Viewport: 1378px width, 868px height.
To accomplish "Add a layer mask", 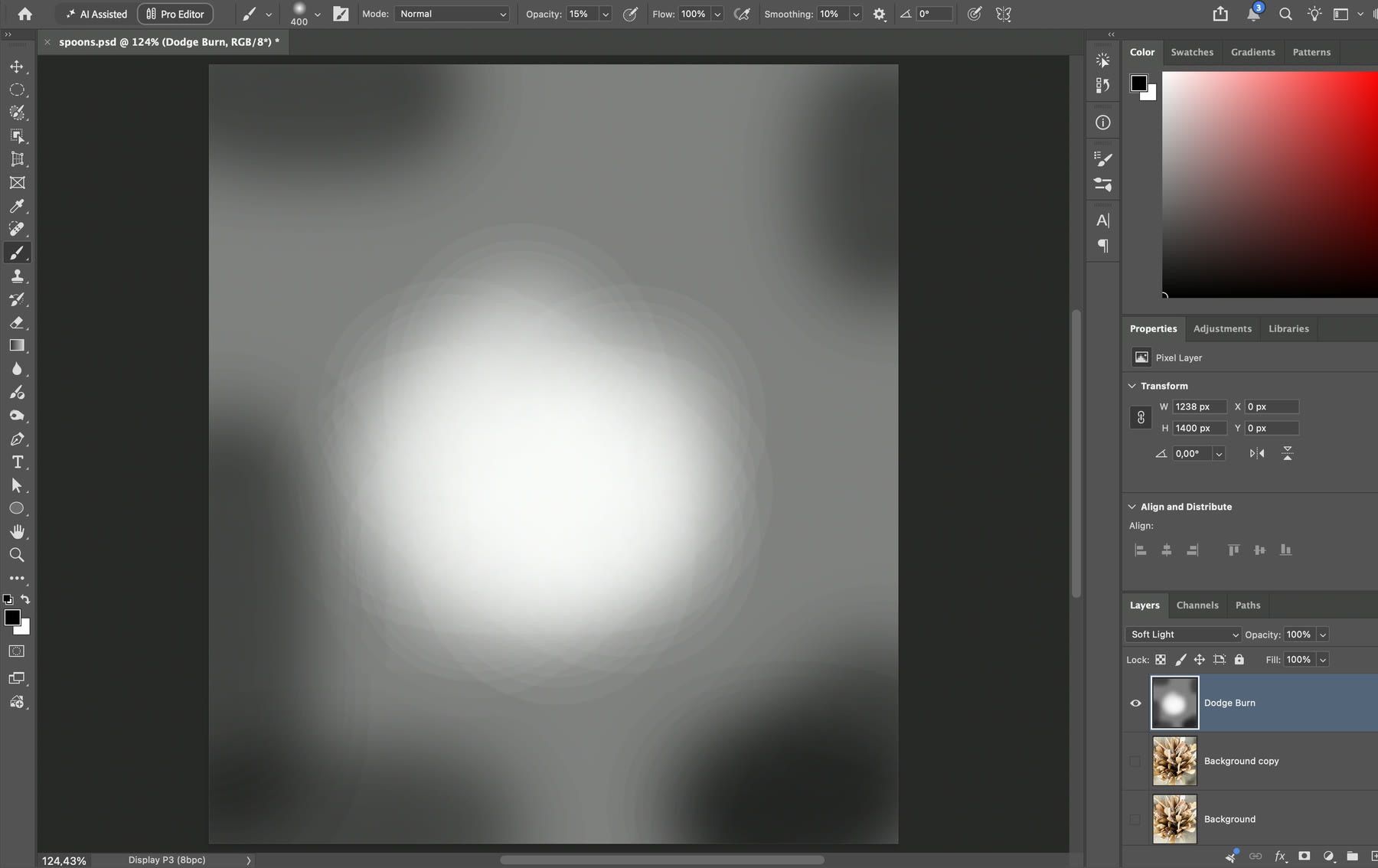I will pyautogui.click(x=1305, y=856).
